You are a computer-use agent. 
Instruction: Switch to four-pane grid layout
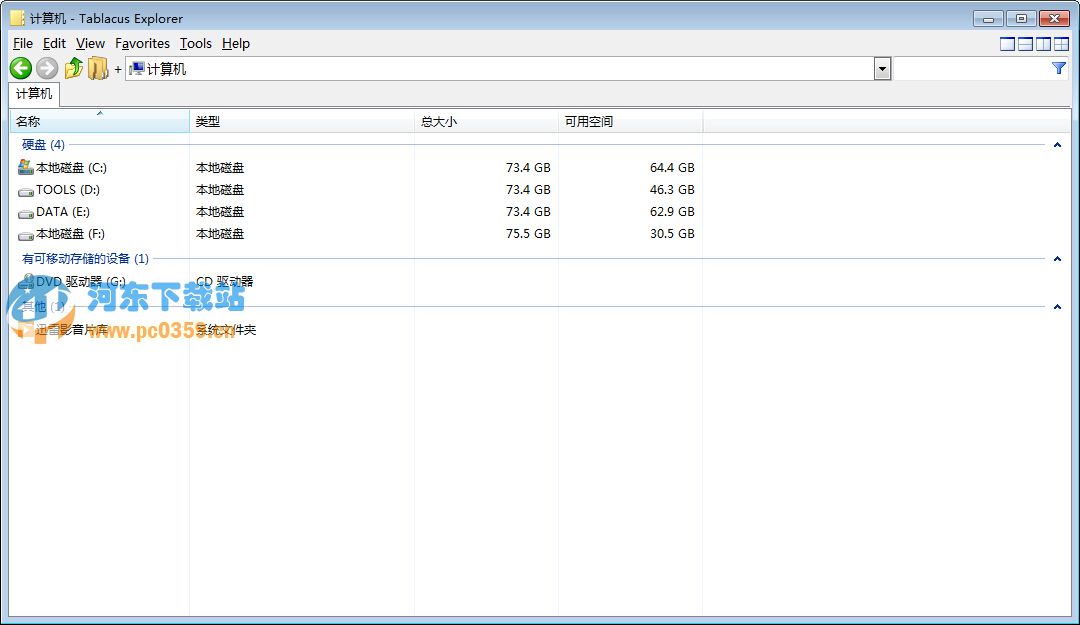click(x=1059, y=43)
